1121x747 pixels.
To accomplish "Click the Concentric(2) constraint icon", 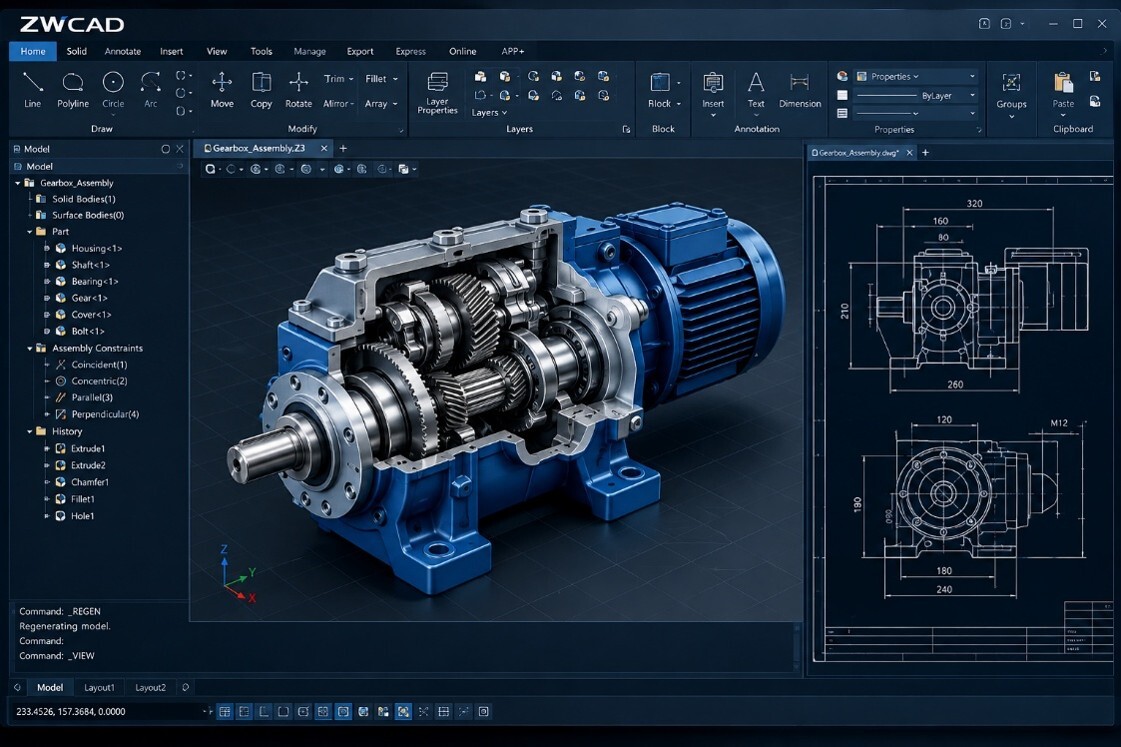I will (61, 381).
